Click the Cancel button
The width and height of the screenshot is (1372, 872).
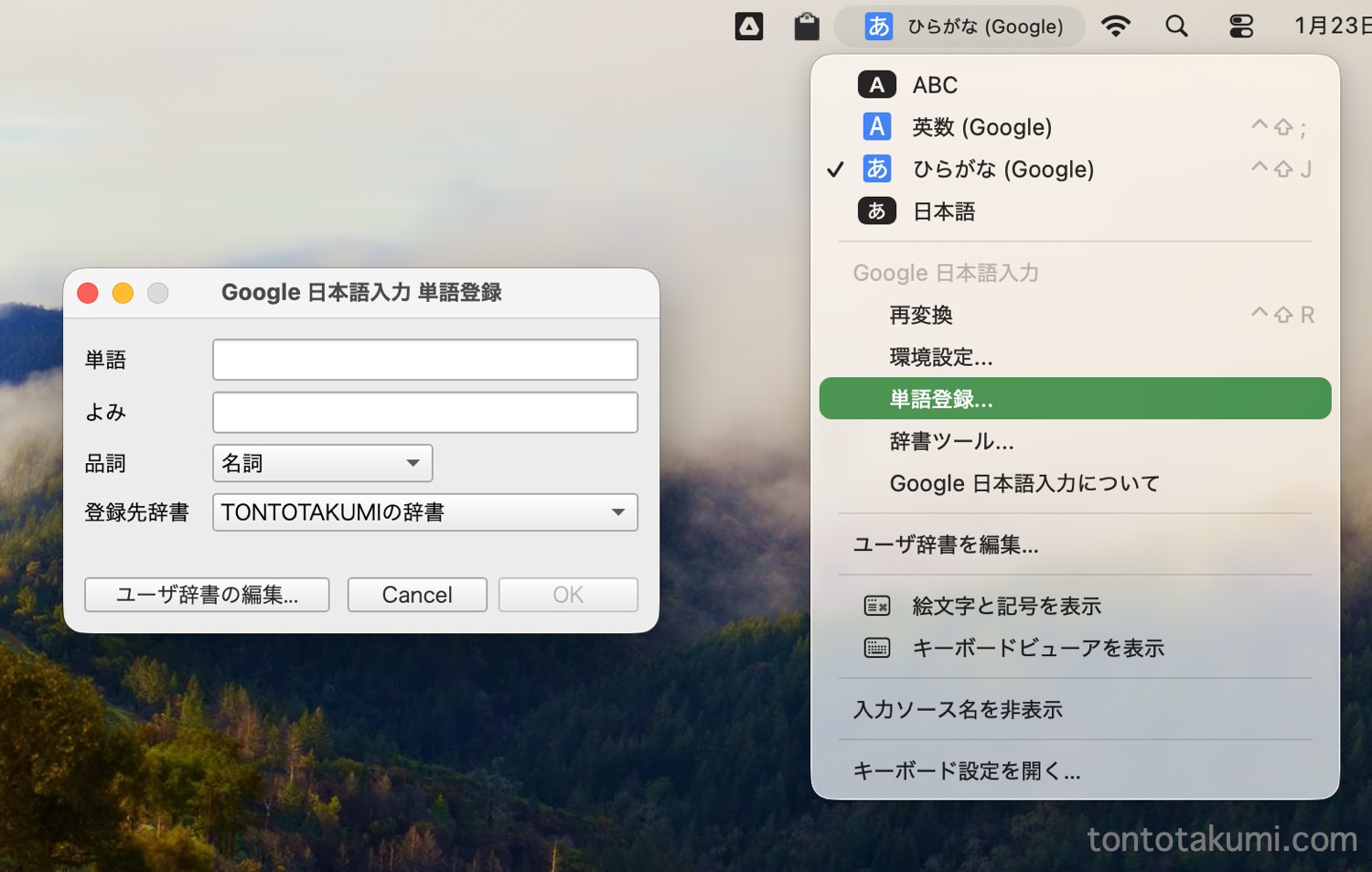point(417,595)
